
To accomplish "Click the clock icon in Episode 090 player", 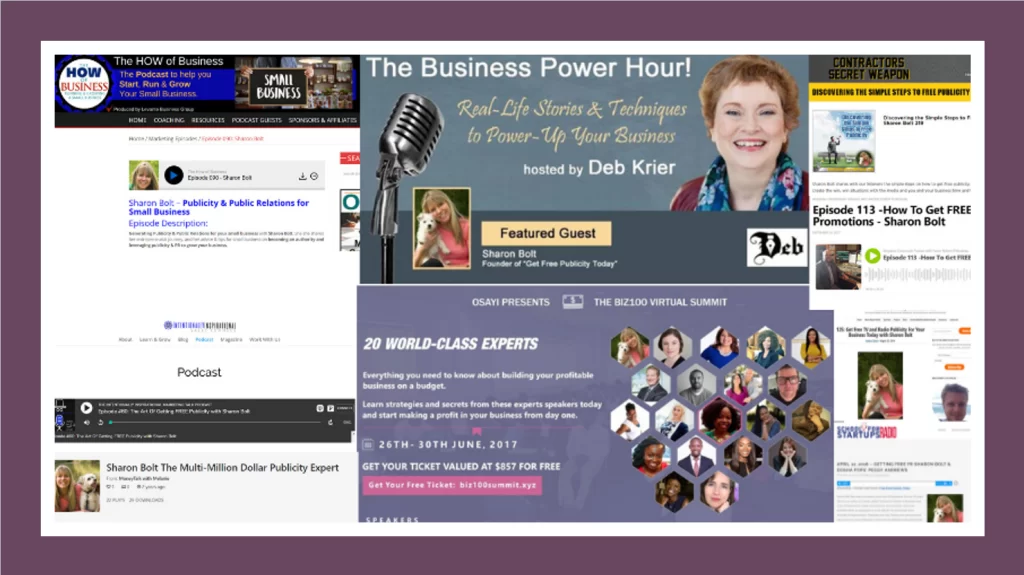I will tap(314, 176).
